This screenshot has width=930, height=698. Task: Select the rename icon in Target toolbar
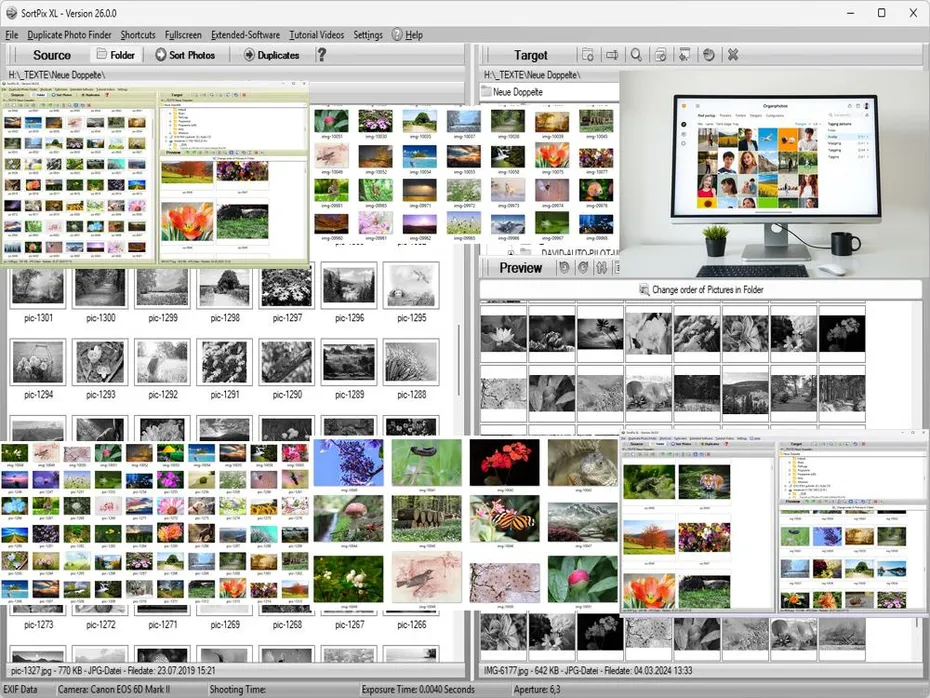[x=615, y=55]
